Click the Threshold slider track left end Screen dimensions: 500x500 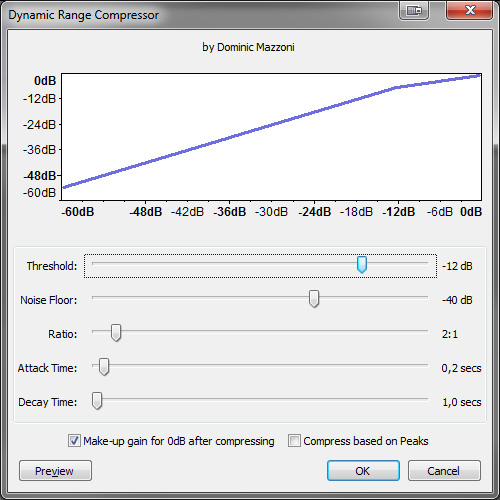point(94,263)
